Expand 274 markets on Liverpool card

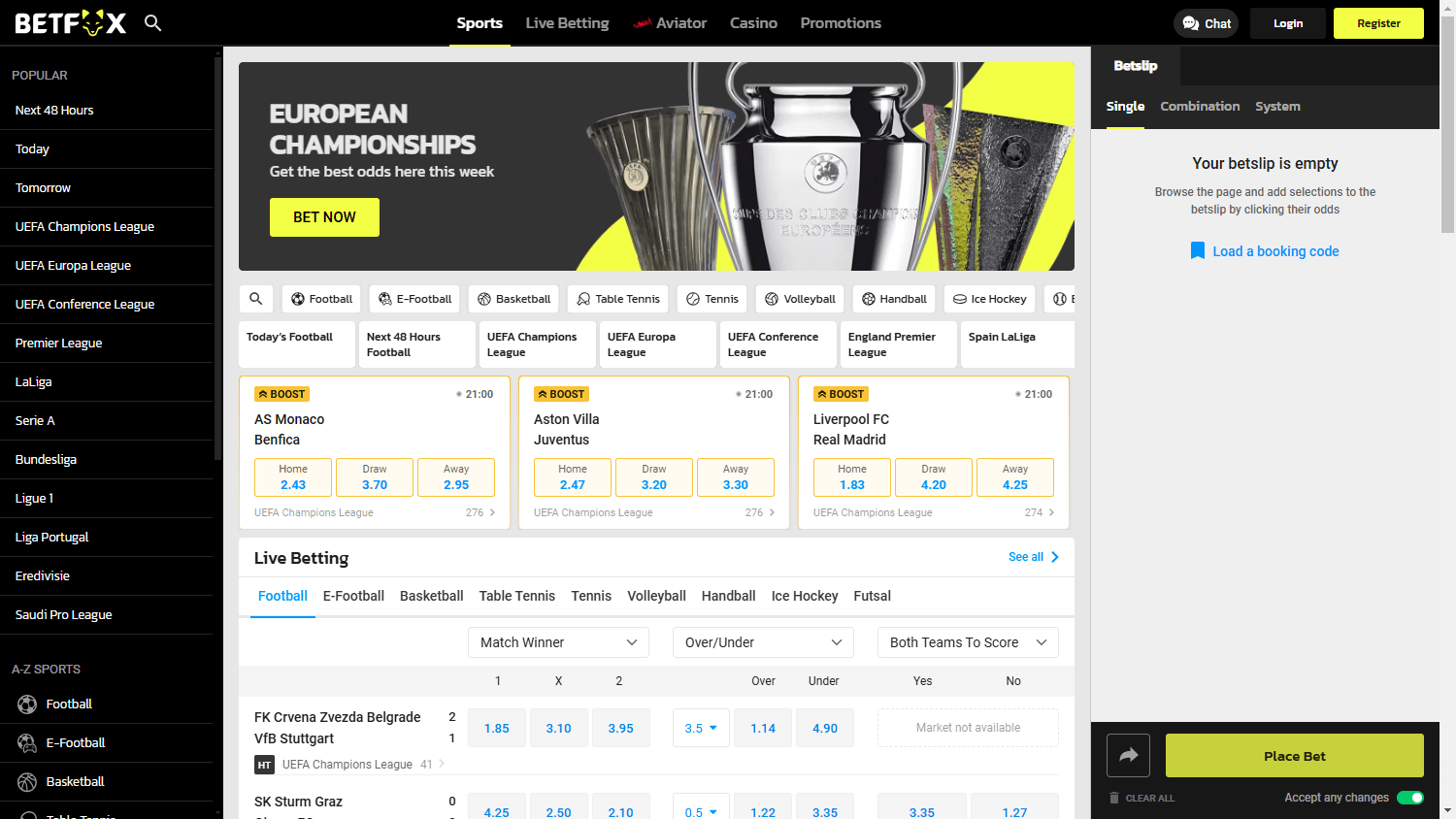point(1040,512)
